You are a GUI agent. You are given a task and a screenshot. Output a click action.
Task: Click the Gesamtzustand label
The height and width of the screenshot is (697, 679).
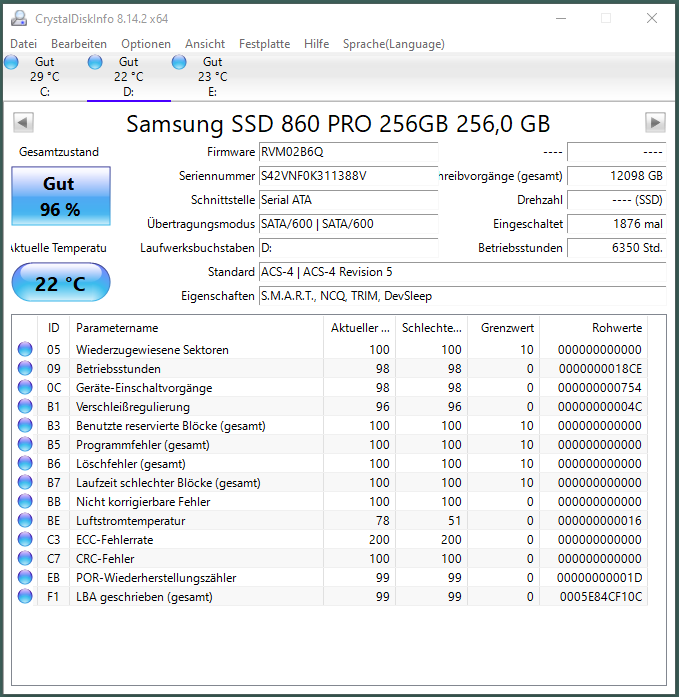pyautogui.click(x=59, y=152)
